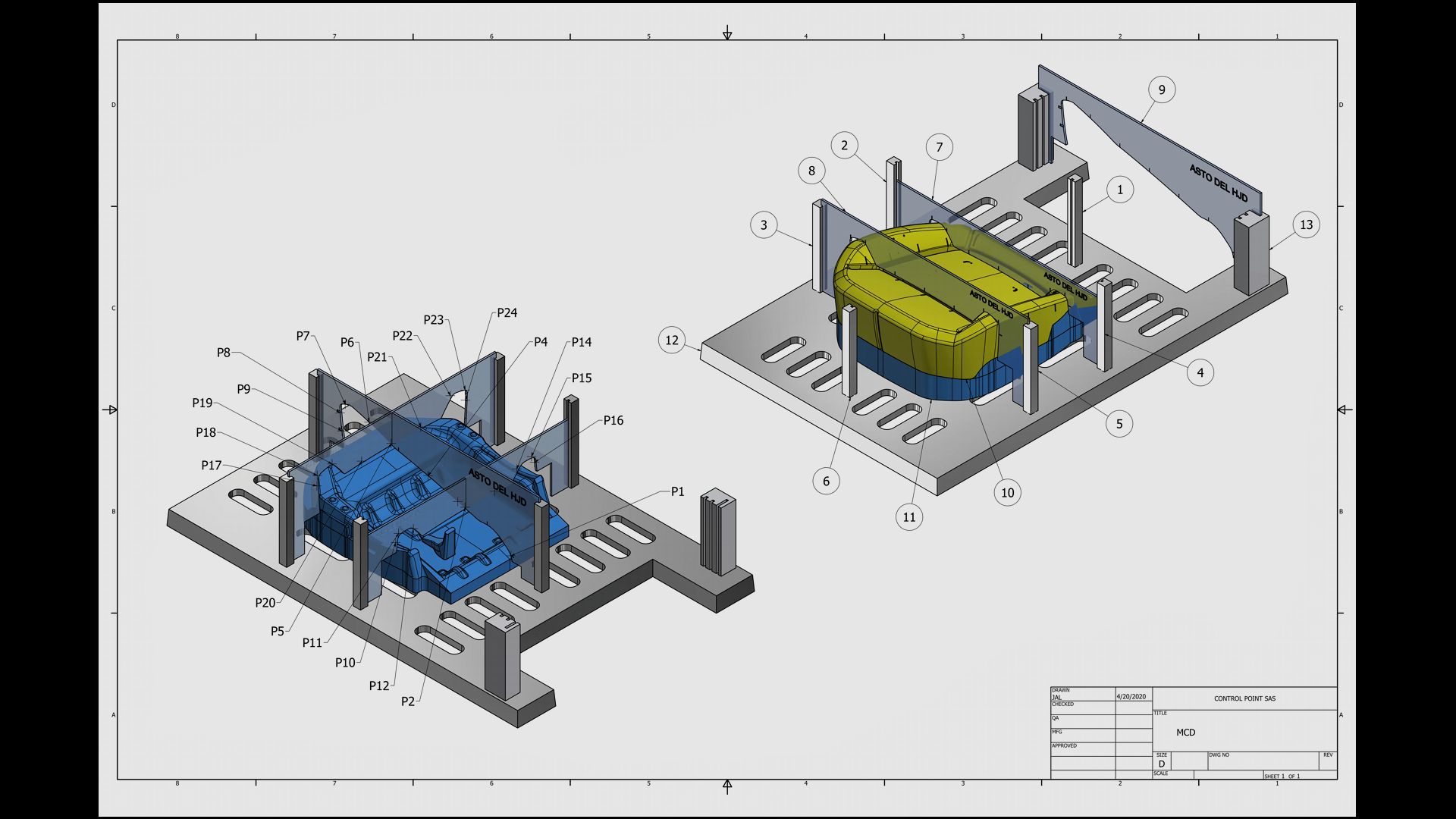This screenshot has height=819, width=1456.
Task: Click the P16 point label
Action: click(x=613, y=420)
